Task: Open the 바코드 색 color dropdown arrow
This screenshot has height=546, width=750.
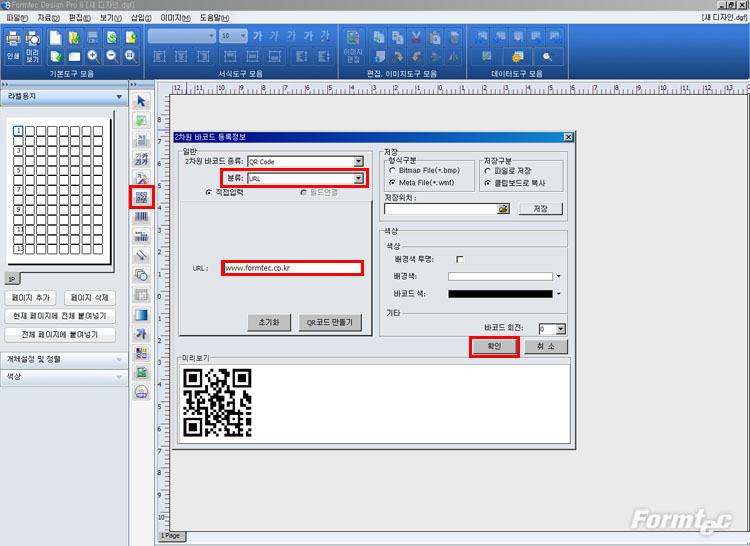Action: pos(558,294)
